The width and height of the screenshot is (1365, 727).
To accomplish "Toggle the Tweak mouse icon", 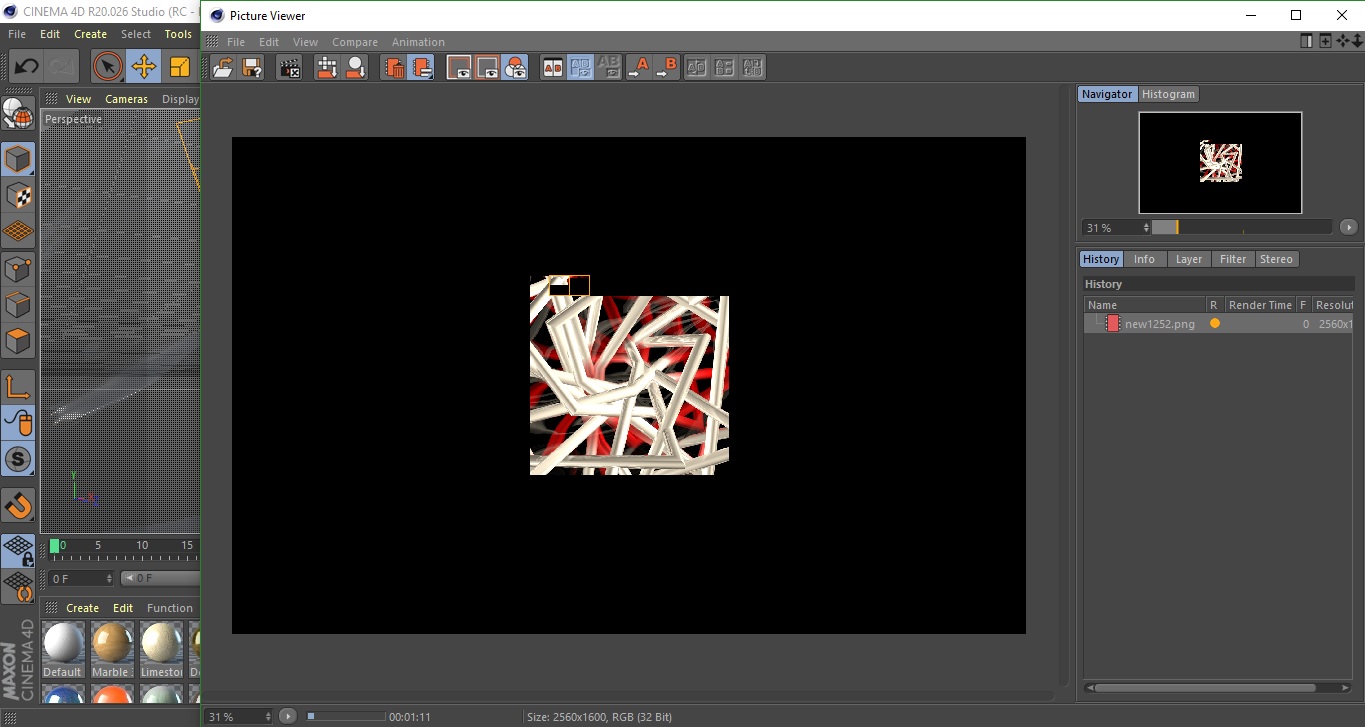I will (x=17, y=423).
